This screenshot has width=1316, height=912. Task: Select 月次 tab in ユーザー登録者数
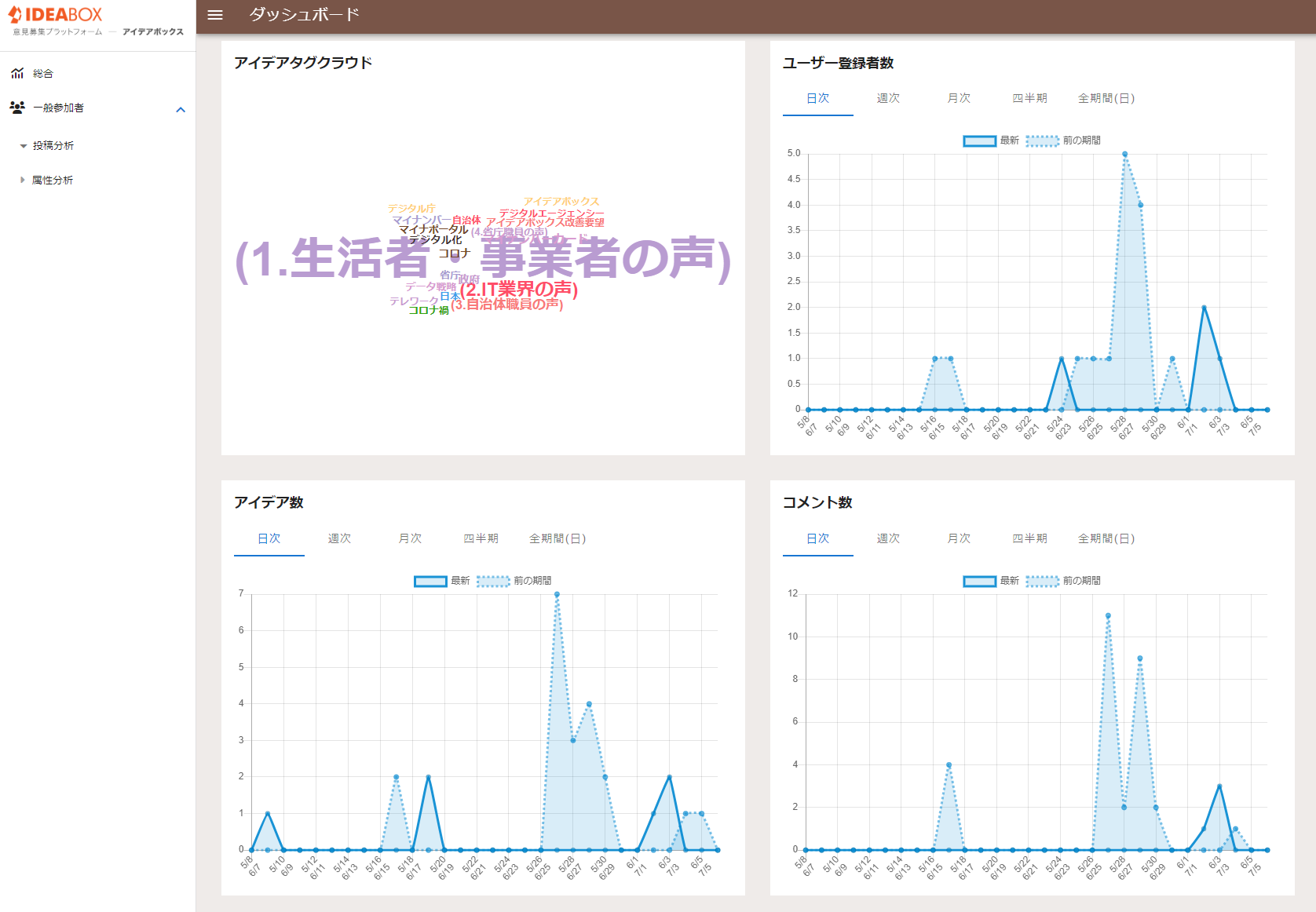960,98
